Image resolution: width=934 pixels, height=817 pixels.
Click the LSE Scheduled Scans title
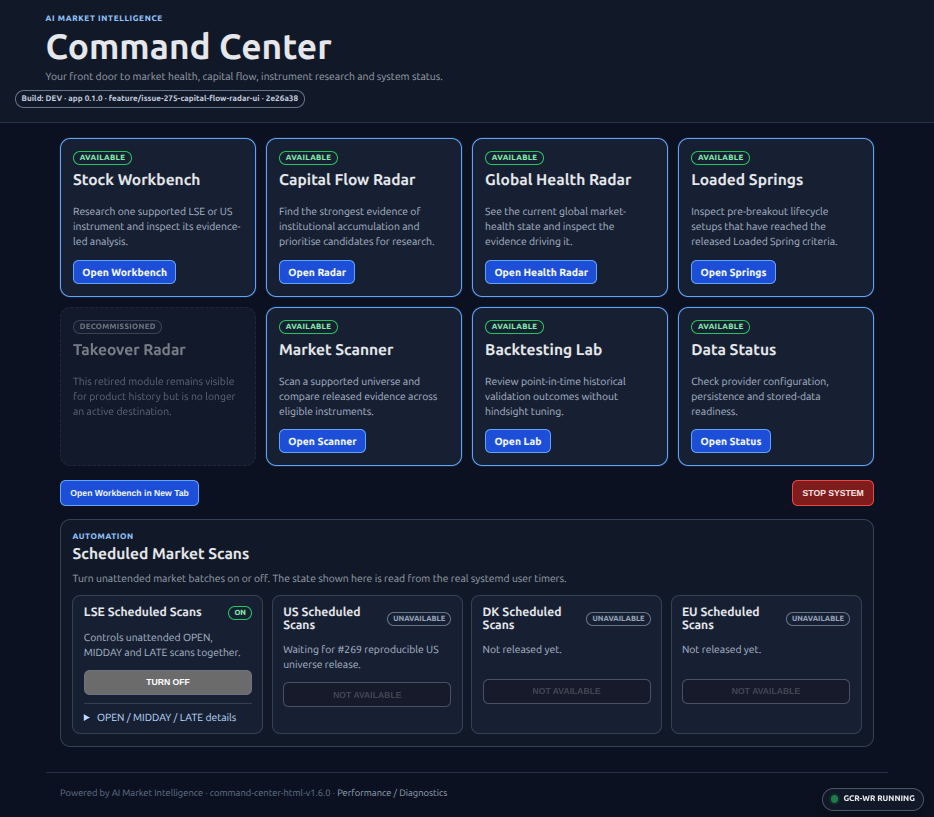(x=142, y=612)
